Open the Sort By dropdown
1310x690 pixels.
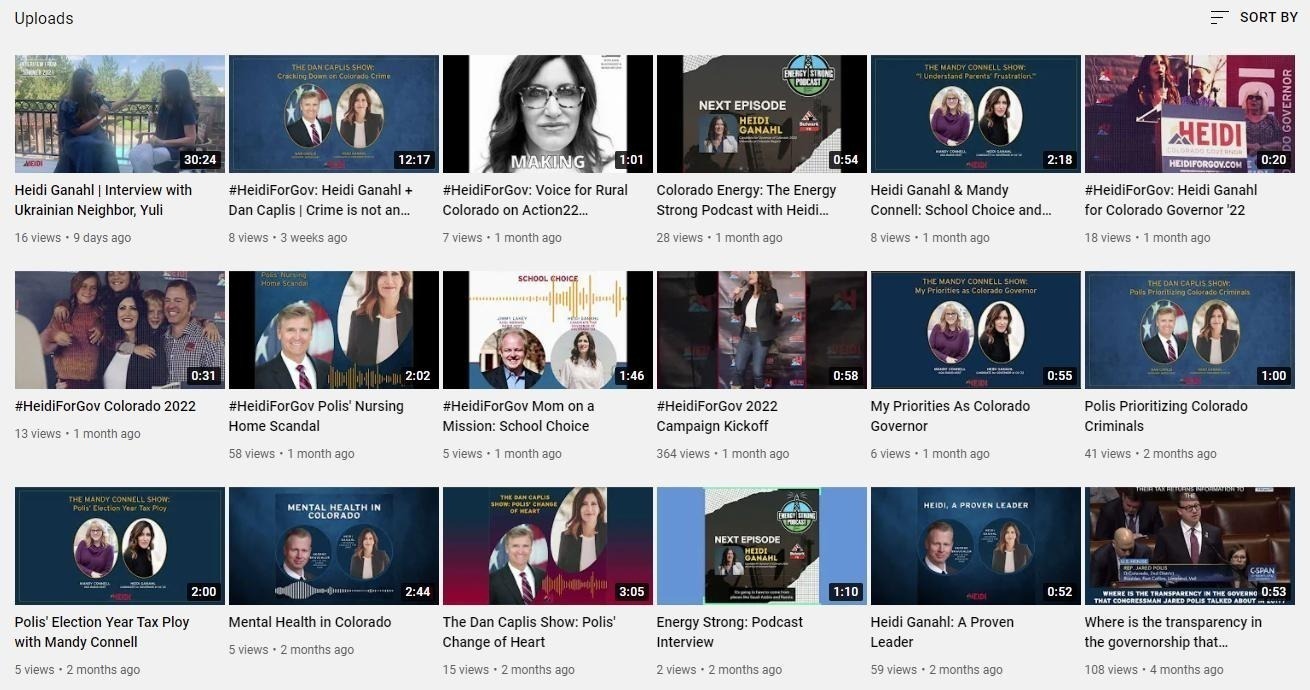point(1267,17)
